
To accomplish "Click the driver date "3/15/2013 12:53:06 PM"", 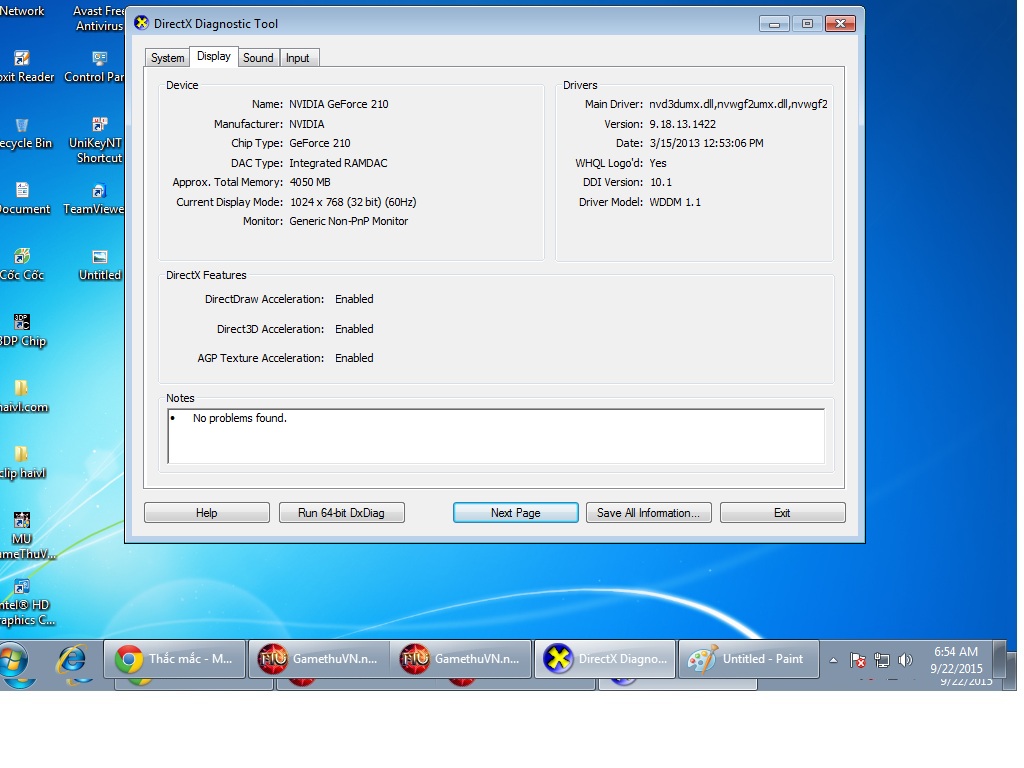I will [x=706, y=143].
